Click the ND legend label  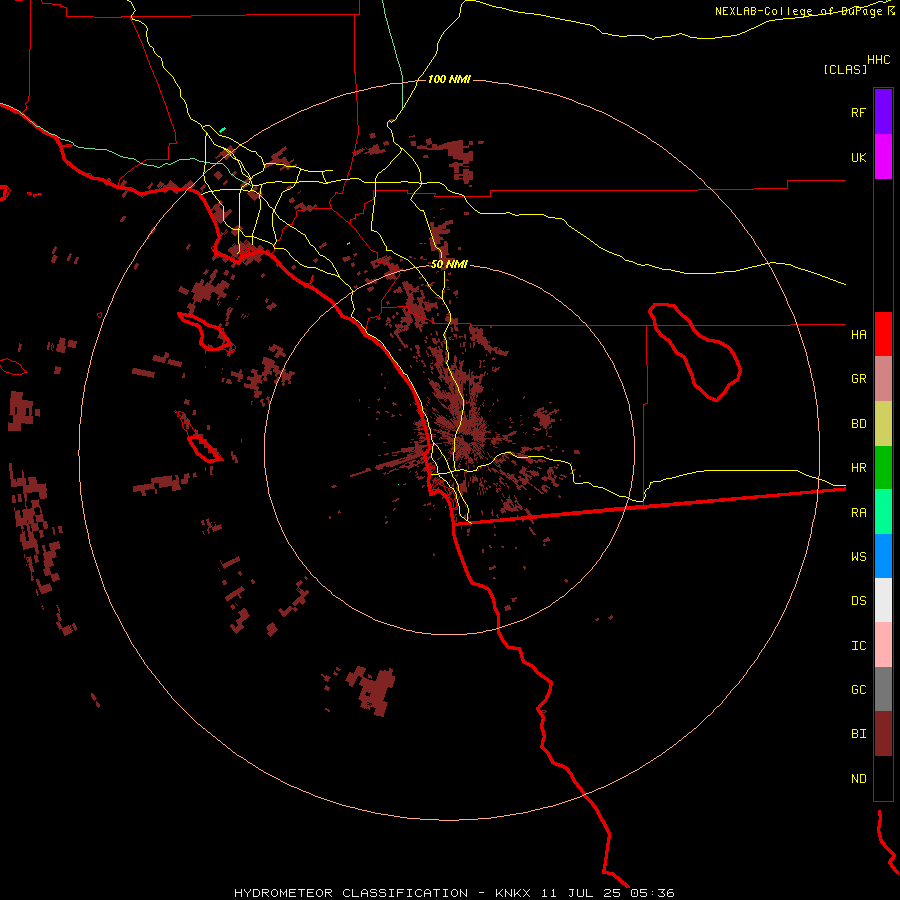click(x=858, y=779)
